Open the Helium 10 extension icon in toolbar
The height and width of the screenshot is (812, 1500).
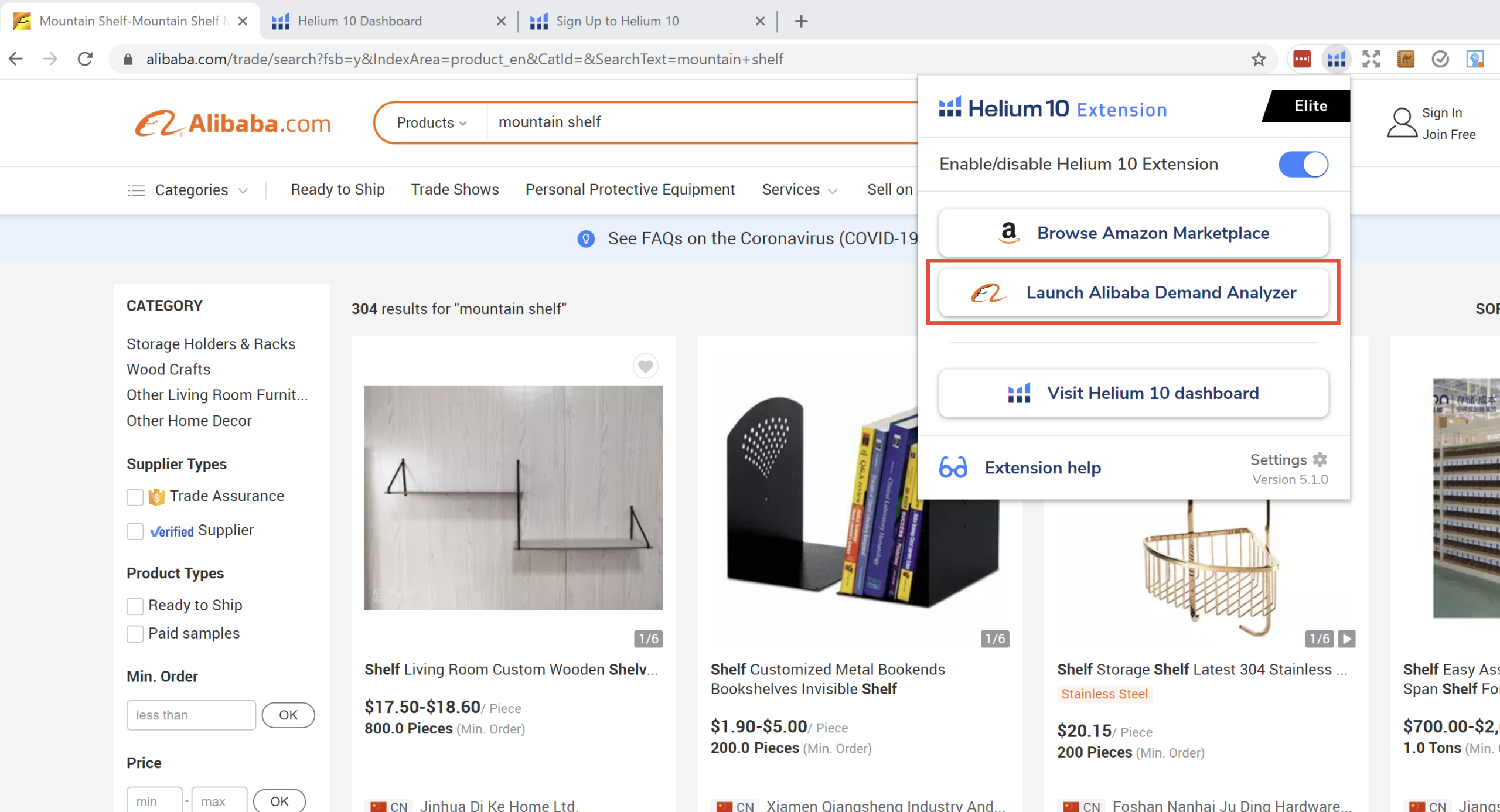point(1336,59)
